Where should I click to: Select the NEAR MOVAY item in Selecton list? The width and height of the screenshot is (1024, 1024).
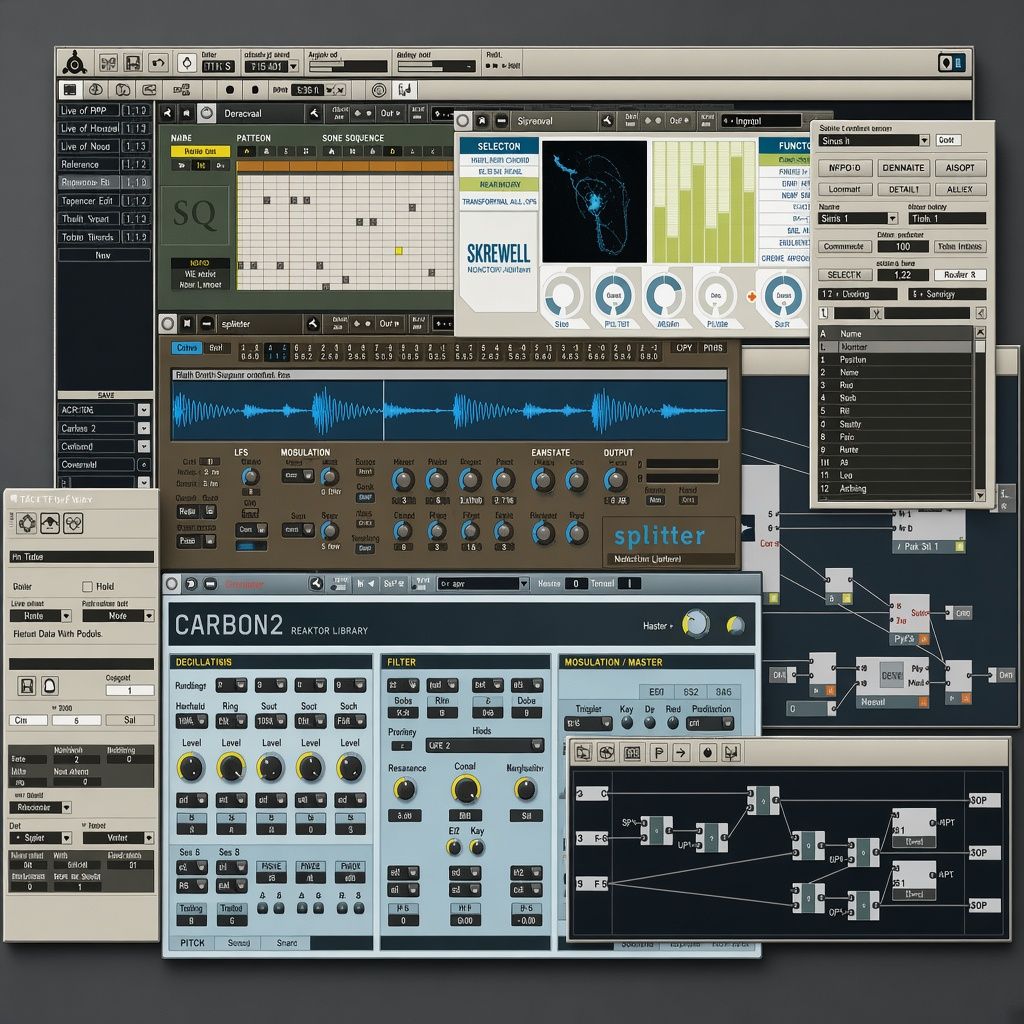coord(500,185)
